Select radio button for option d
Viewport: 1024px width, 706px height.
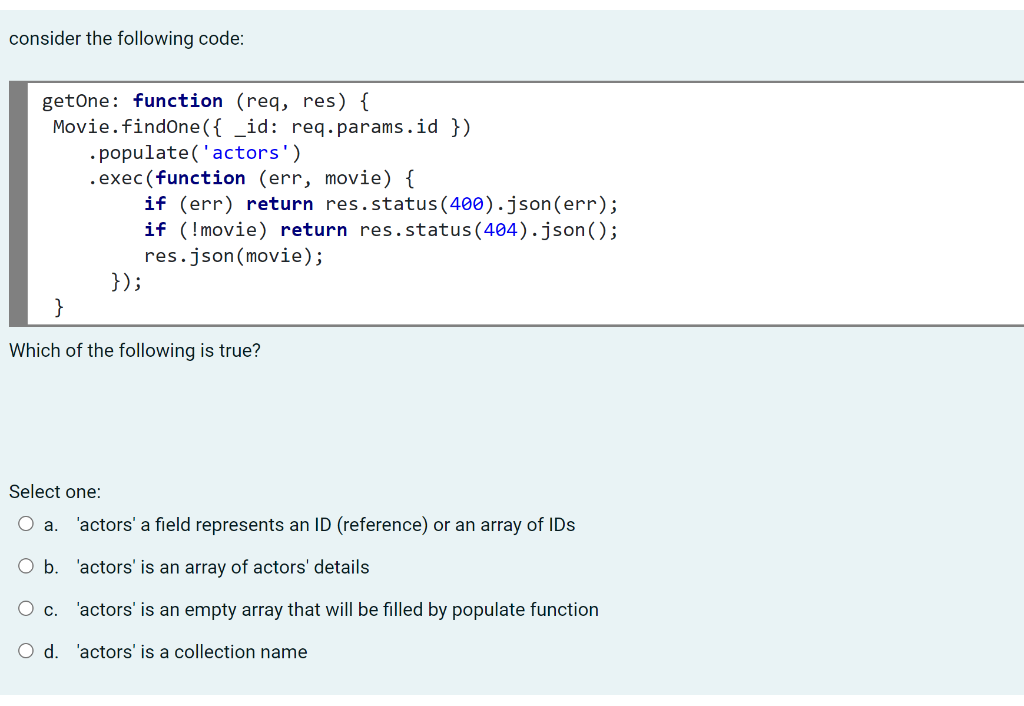(26, 650)
